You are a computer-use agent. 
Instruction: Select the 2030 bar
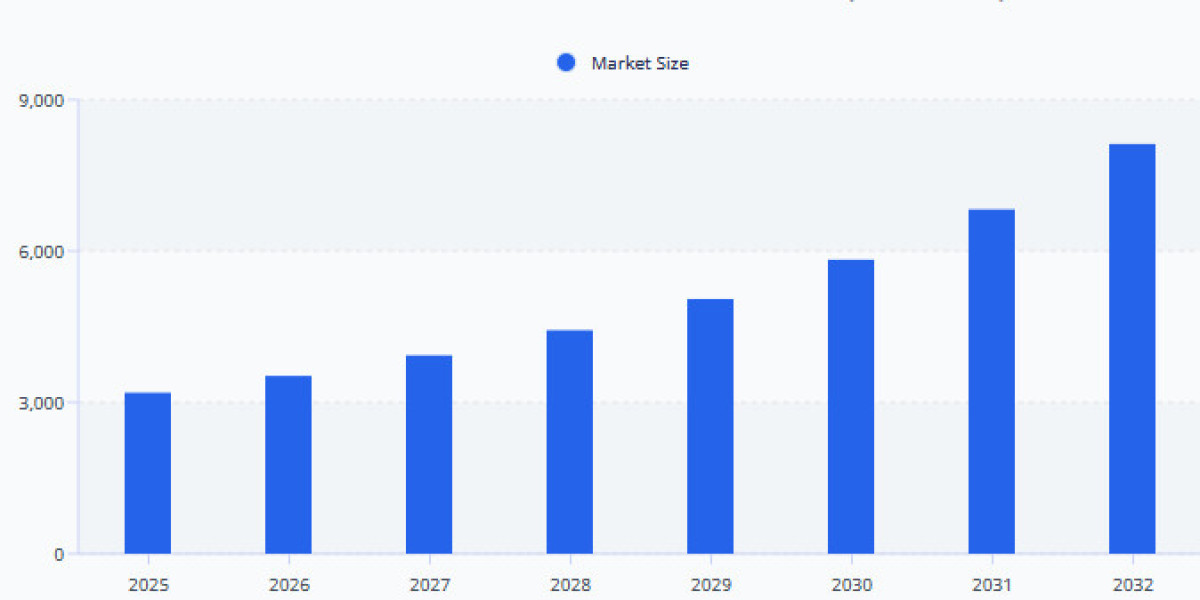(851, 405)
